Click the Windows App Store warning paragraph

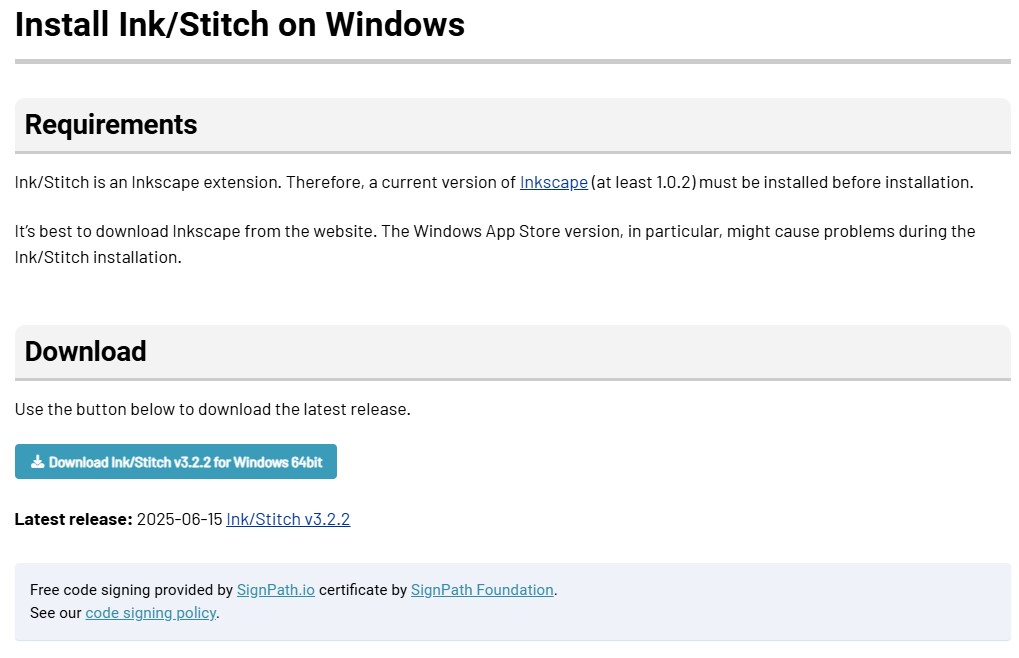pyautogui.click(x=495, y=244)
